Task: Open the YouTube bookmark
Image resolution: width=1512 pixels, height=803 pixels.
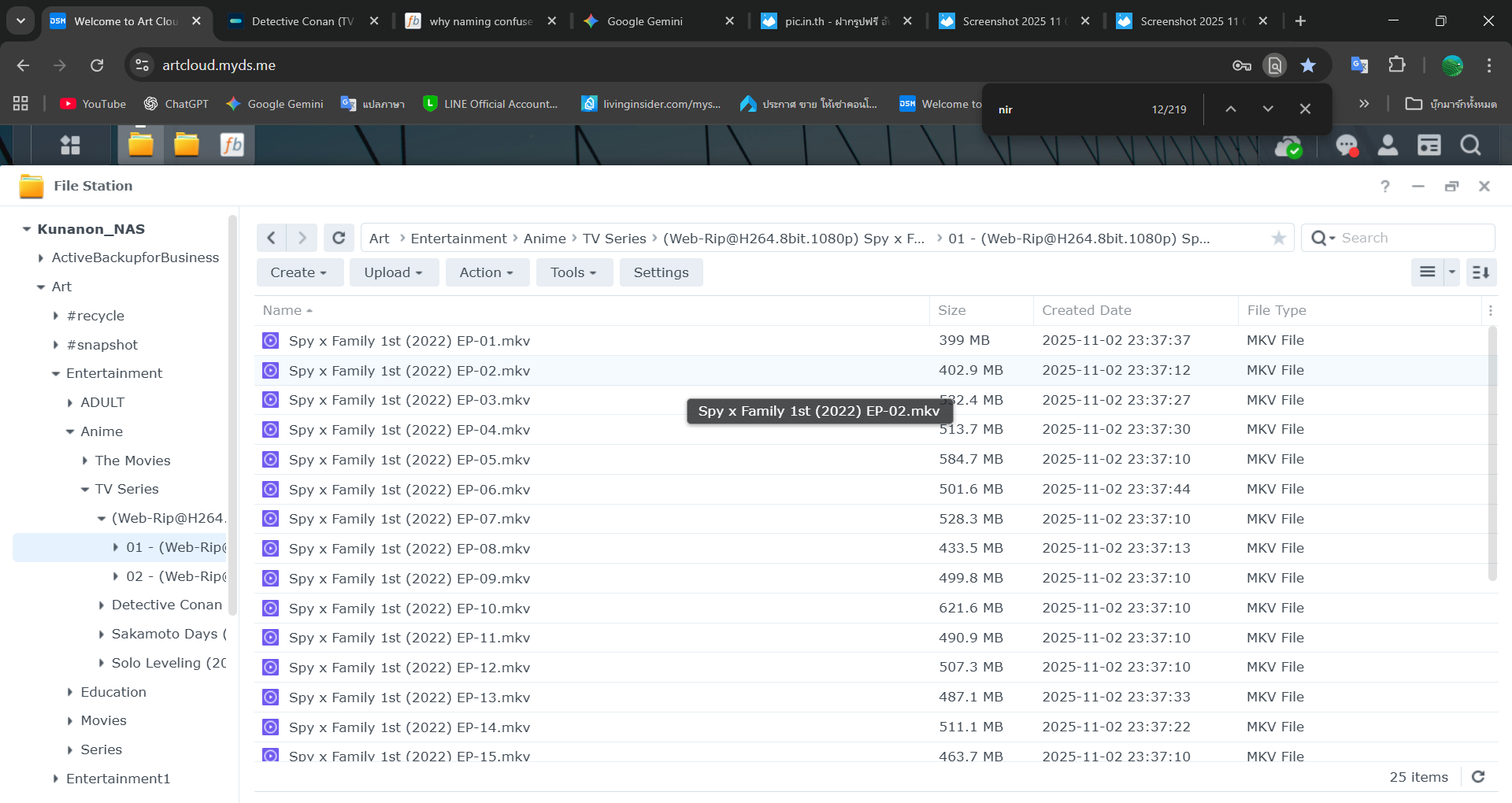Action: pos(93,104)
